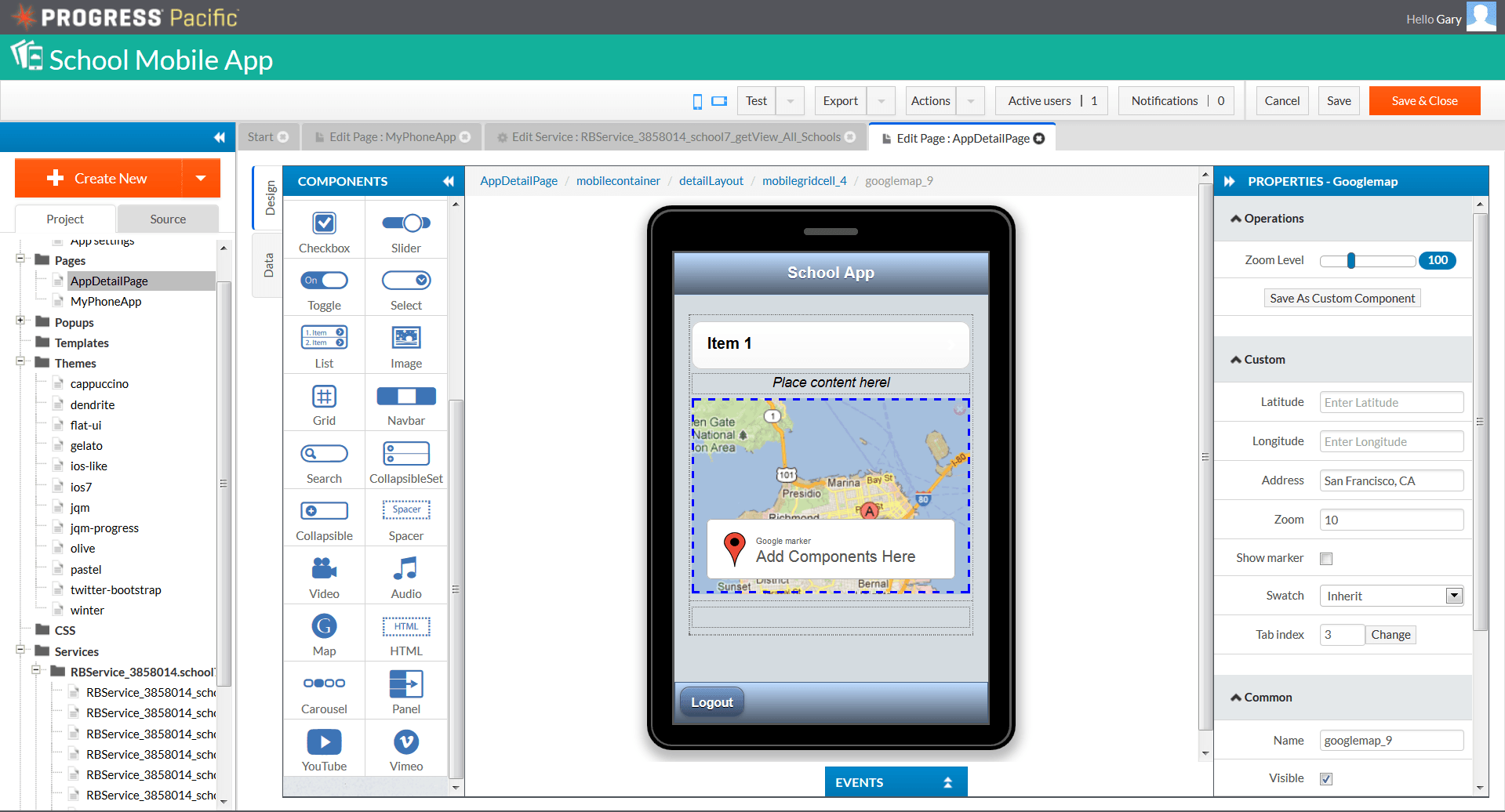Click Save As Custom Component
Screen dimensions: 1505x812
(x=1342, y=299)
